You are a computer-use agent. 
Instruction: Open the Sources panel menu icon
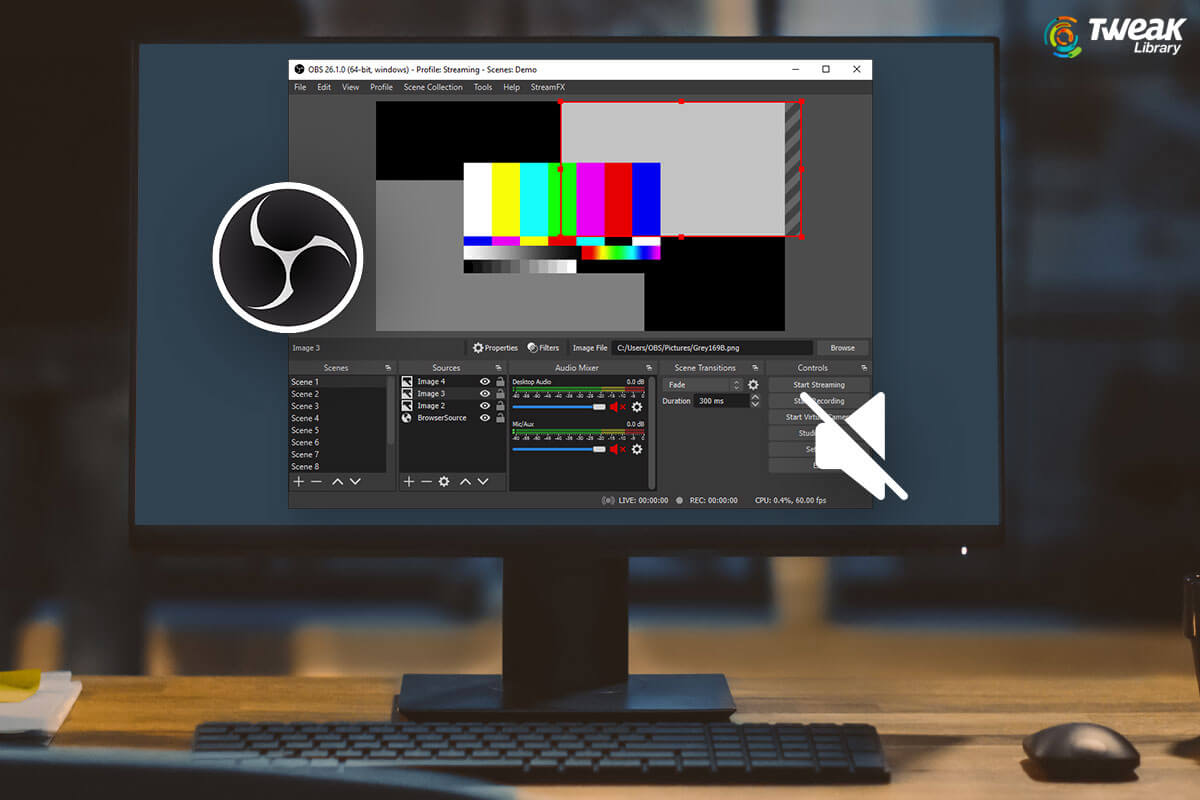498,368
